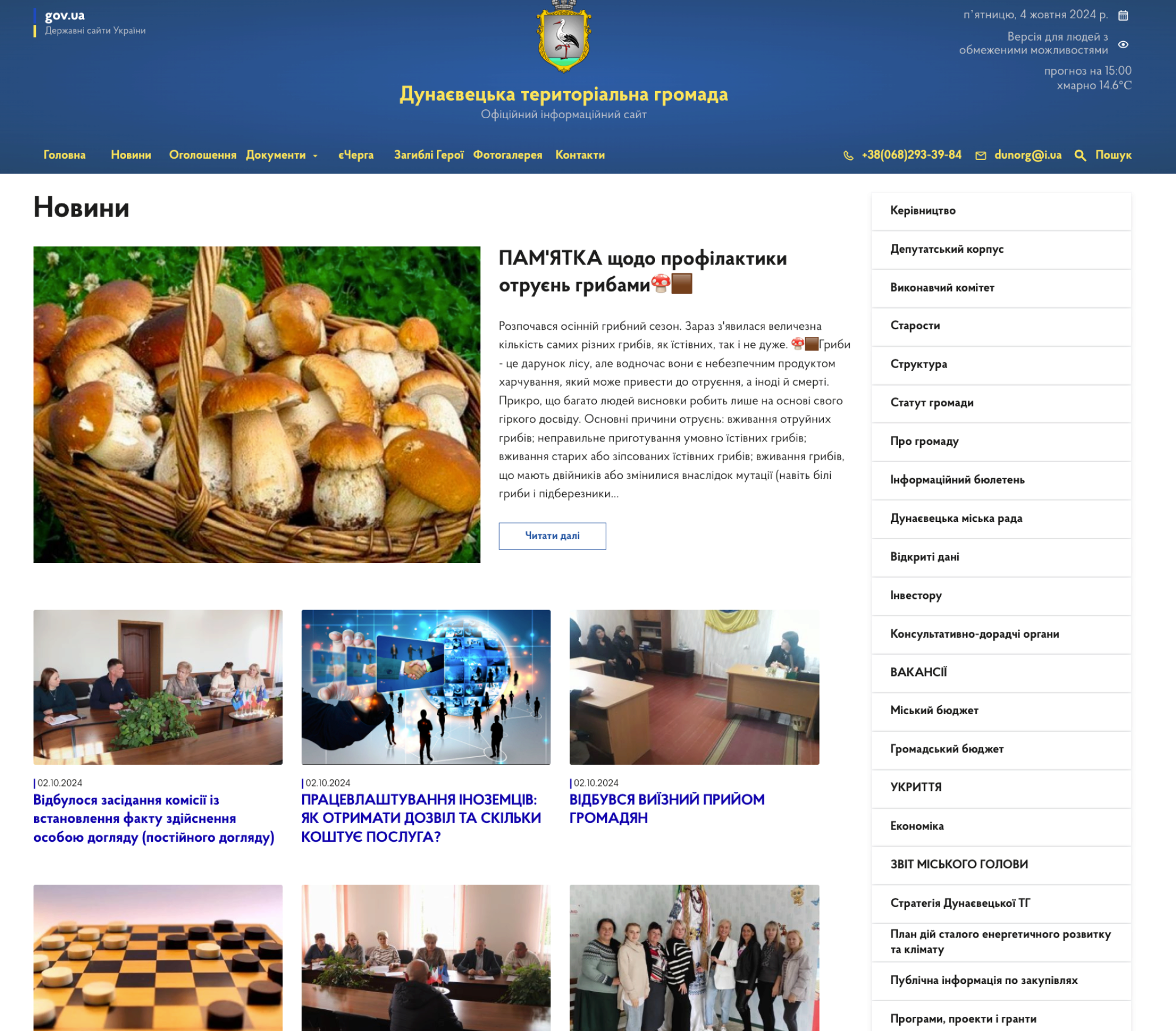The height and width of the screenshot is (1031, 1176).
Task: Click the magnifying glass search icon
Action: (1080, 155)
